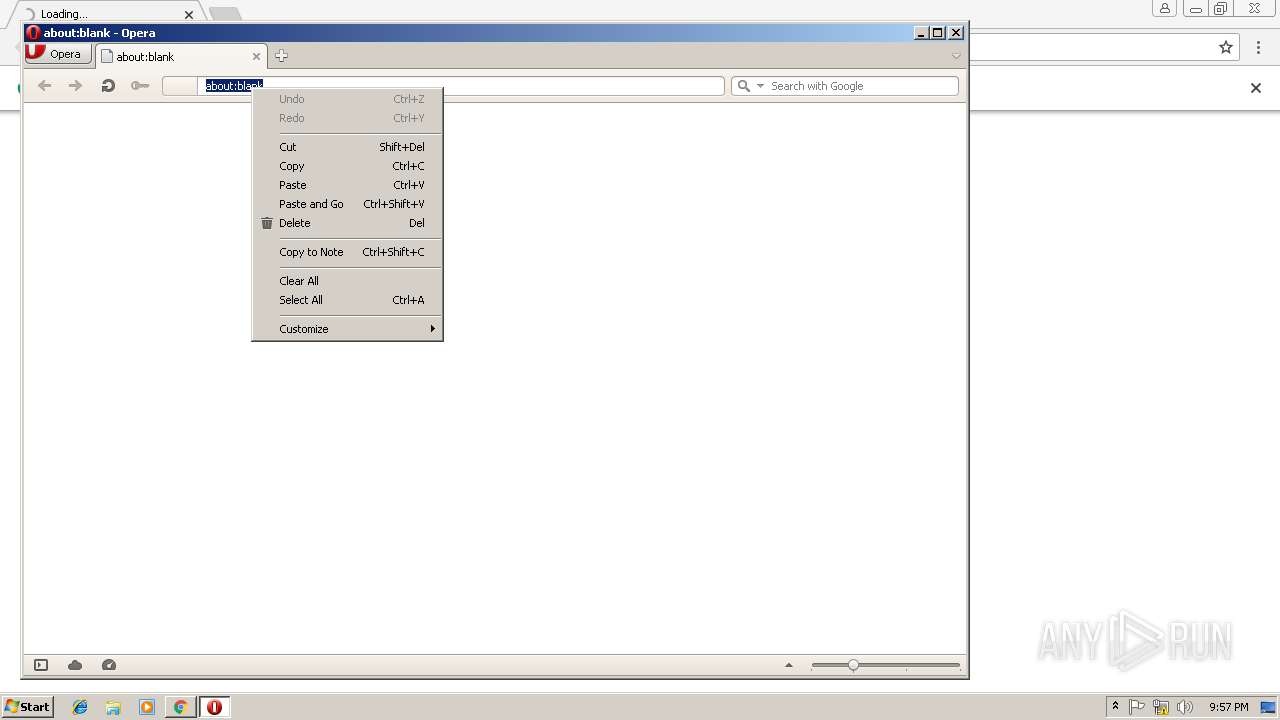Reload the page in Opera

pos(108,86)
